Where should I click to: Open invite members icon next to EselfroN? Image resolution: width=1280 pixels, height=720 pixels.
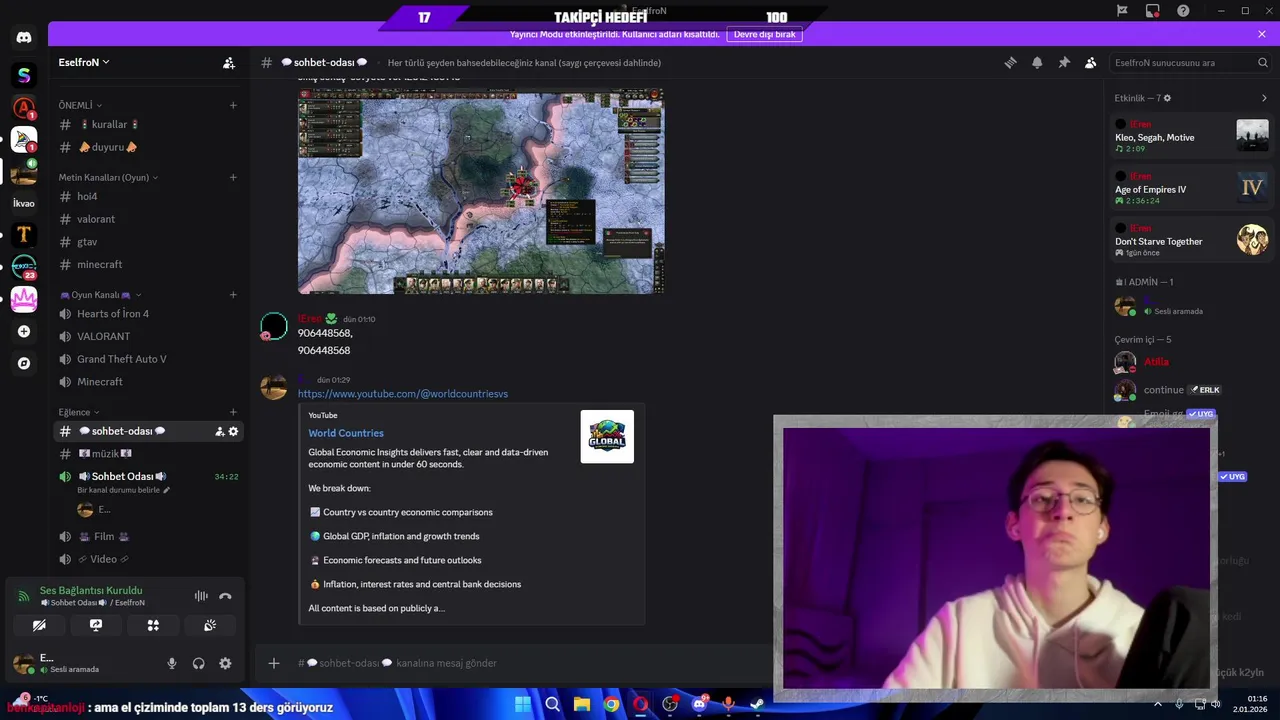(x=229, y=62)
